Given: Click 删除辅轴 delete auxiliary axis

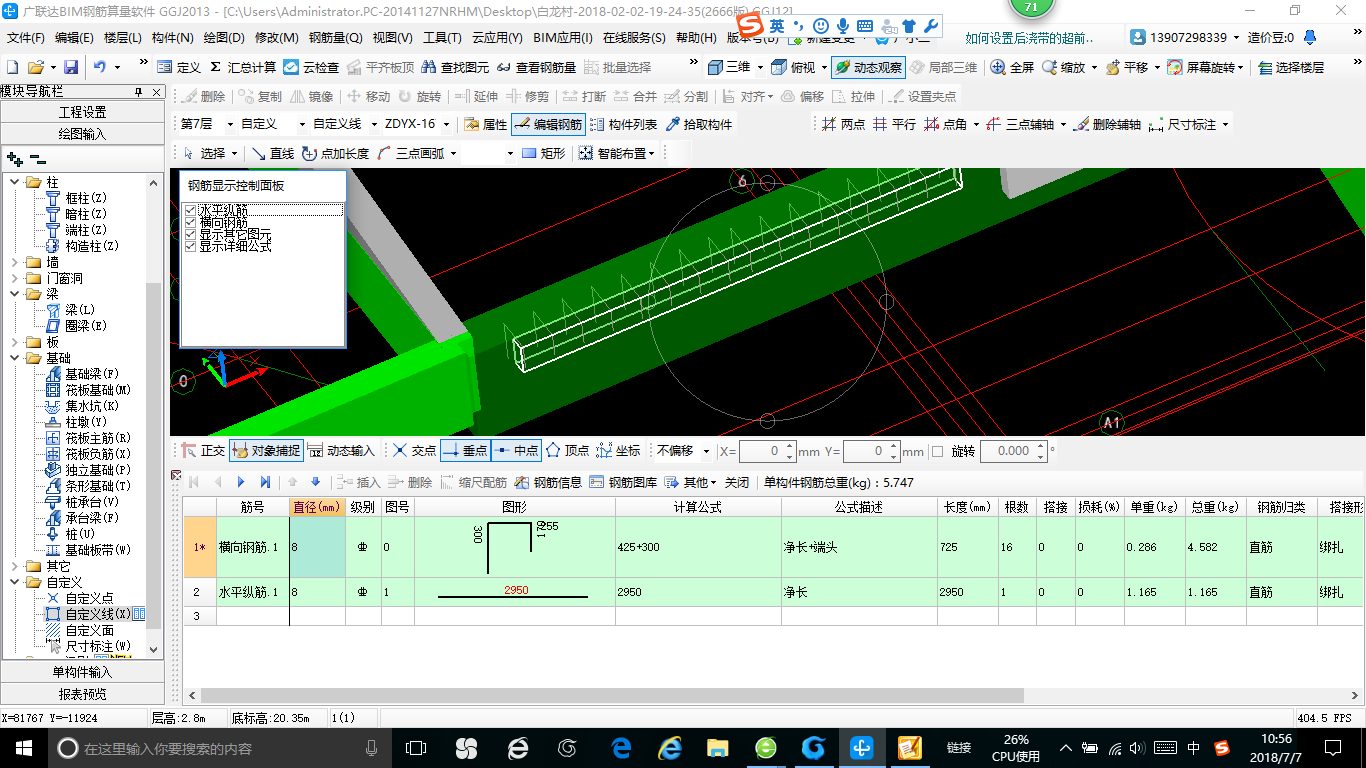Looking at the screenshot, I should pos(1106,125).
